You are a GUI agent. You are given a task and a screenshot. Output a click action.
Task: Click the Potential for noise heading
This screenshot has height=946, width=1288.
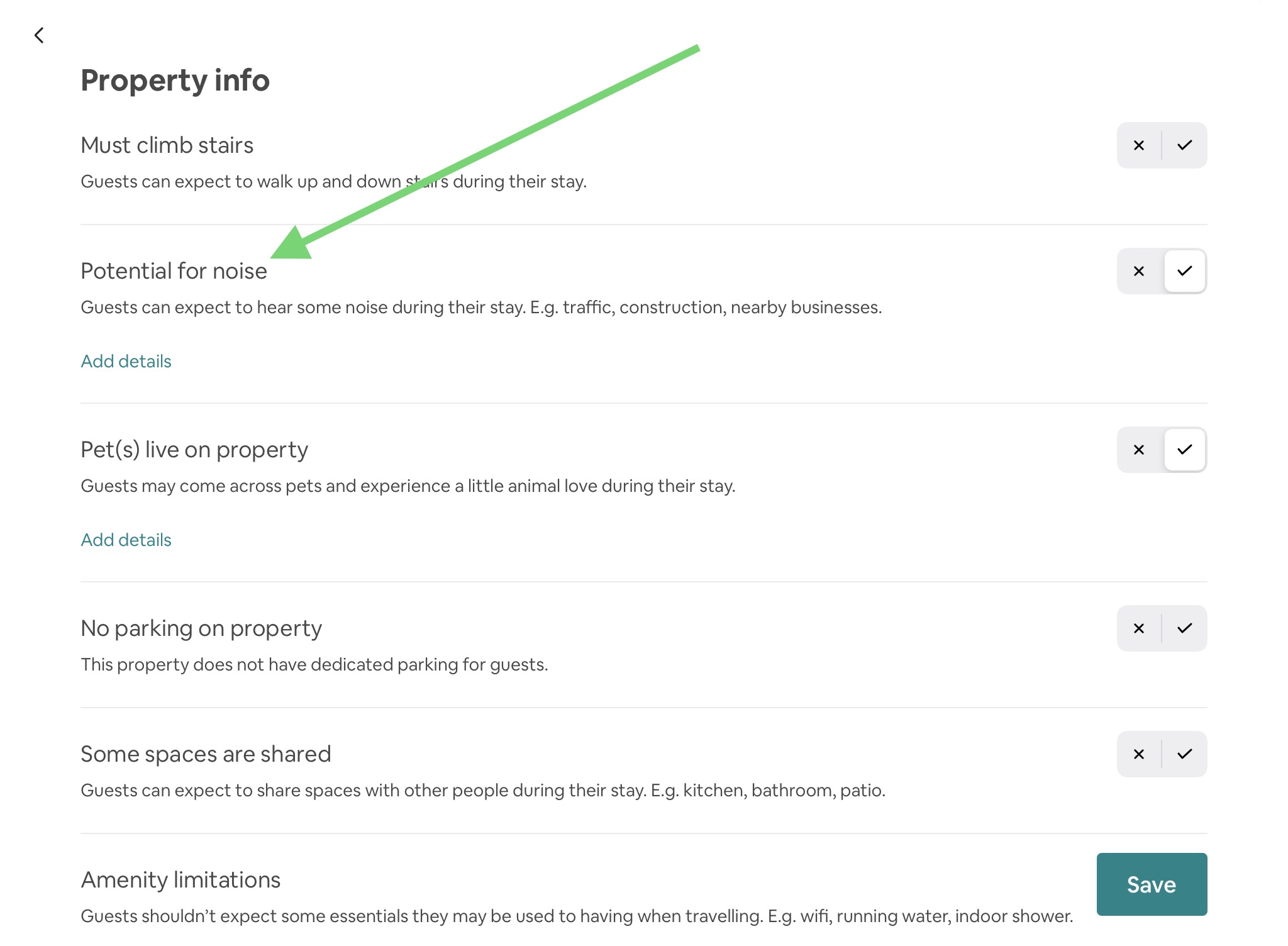click(x=174, y=271)
